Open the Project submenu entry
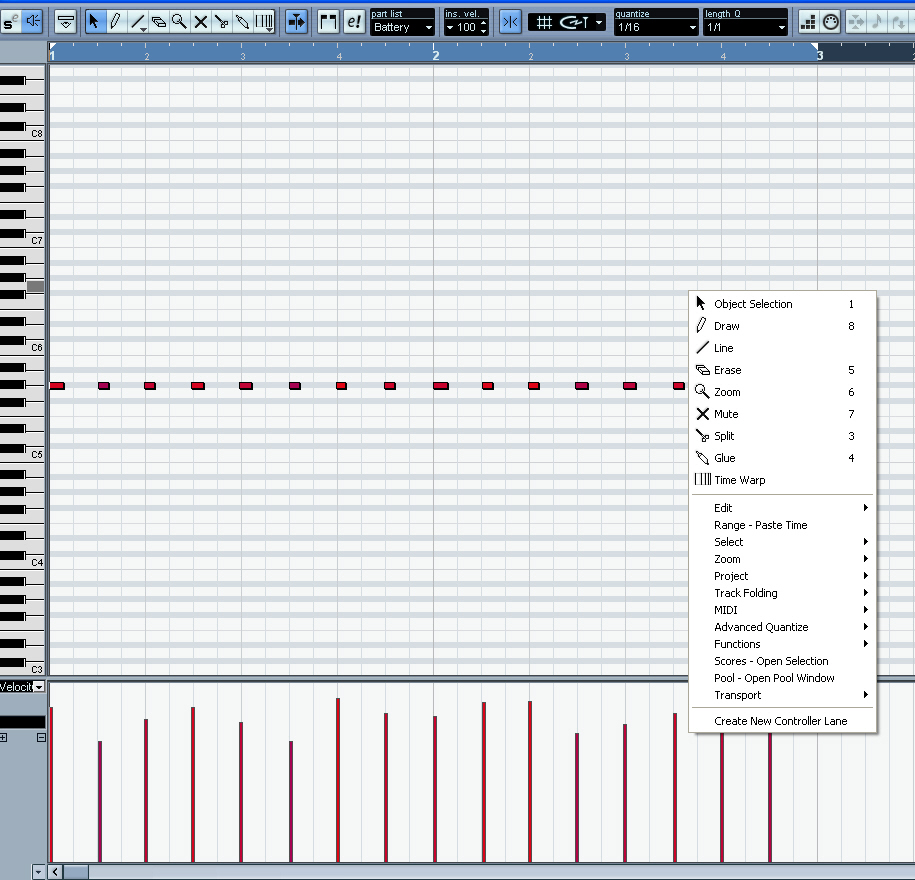915x880 pixels. (782, 576)
